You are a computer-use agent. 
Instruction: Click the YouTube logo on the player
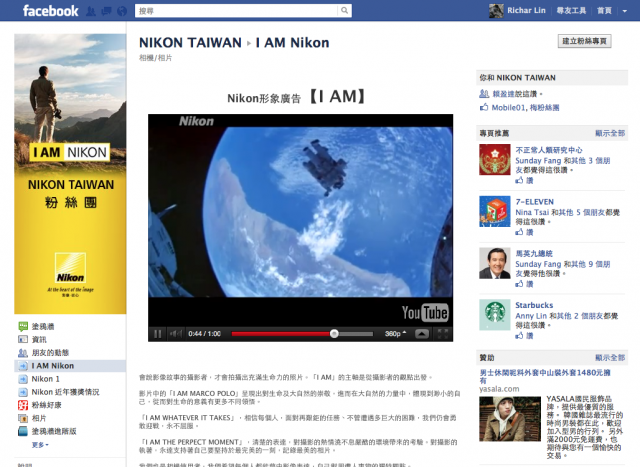(x=425, y=313)
